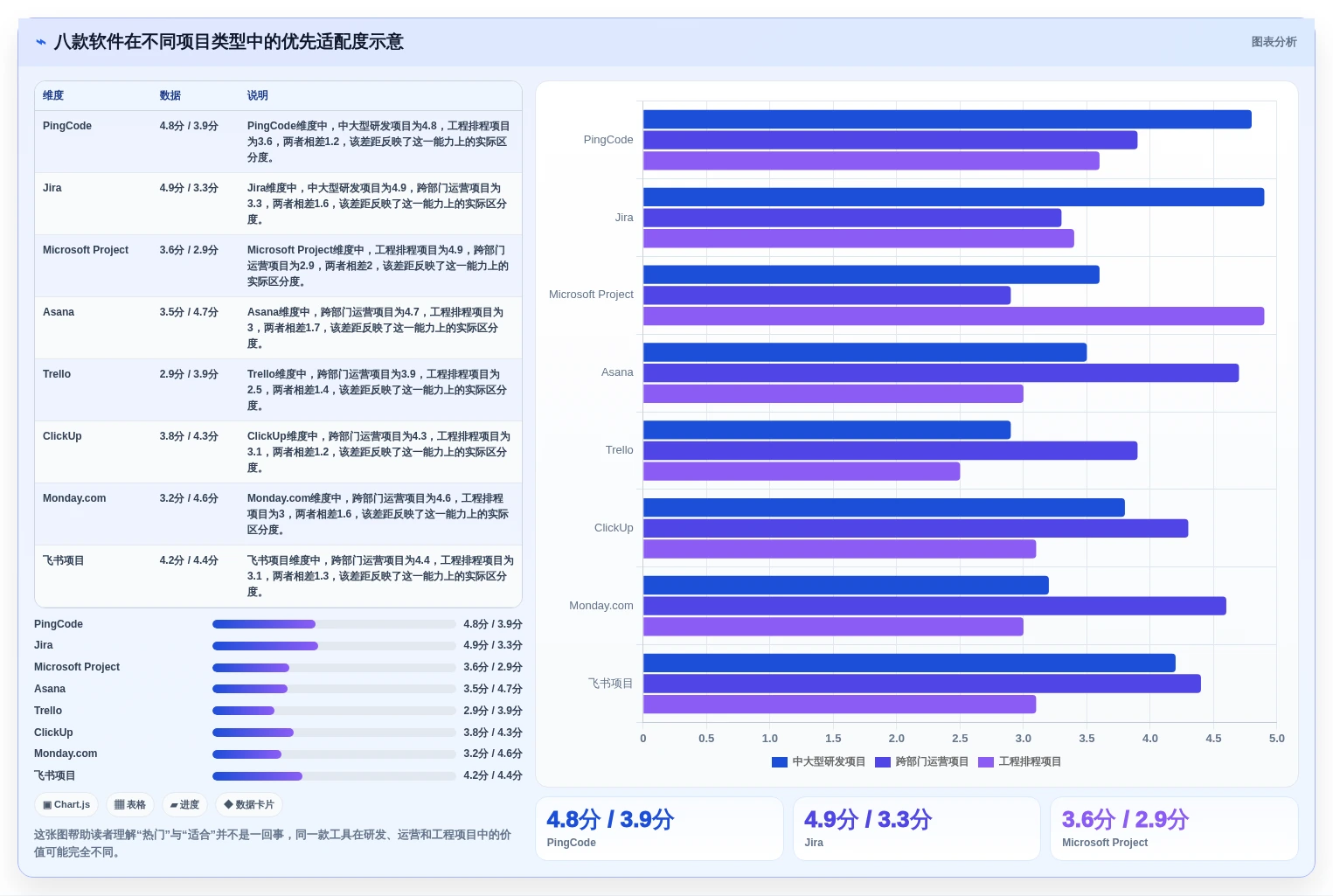This screenshot has width=1333, height=896.
Task: Click the Monday.com 跨部门运营项目 chart bar
Action: pyautogui.click(x=934, y=607)
